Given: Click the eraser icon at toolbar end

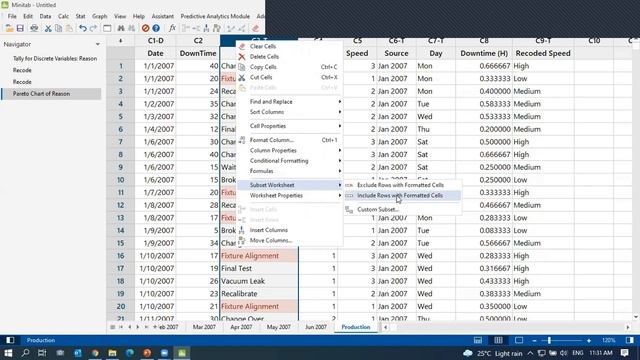Looking at the screenshot, I should tap(256, 28).
